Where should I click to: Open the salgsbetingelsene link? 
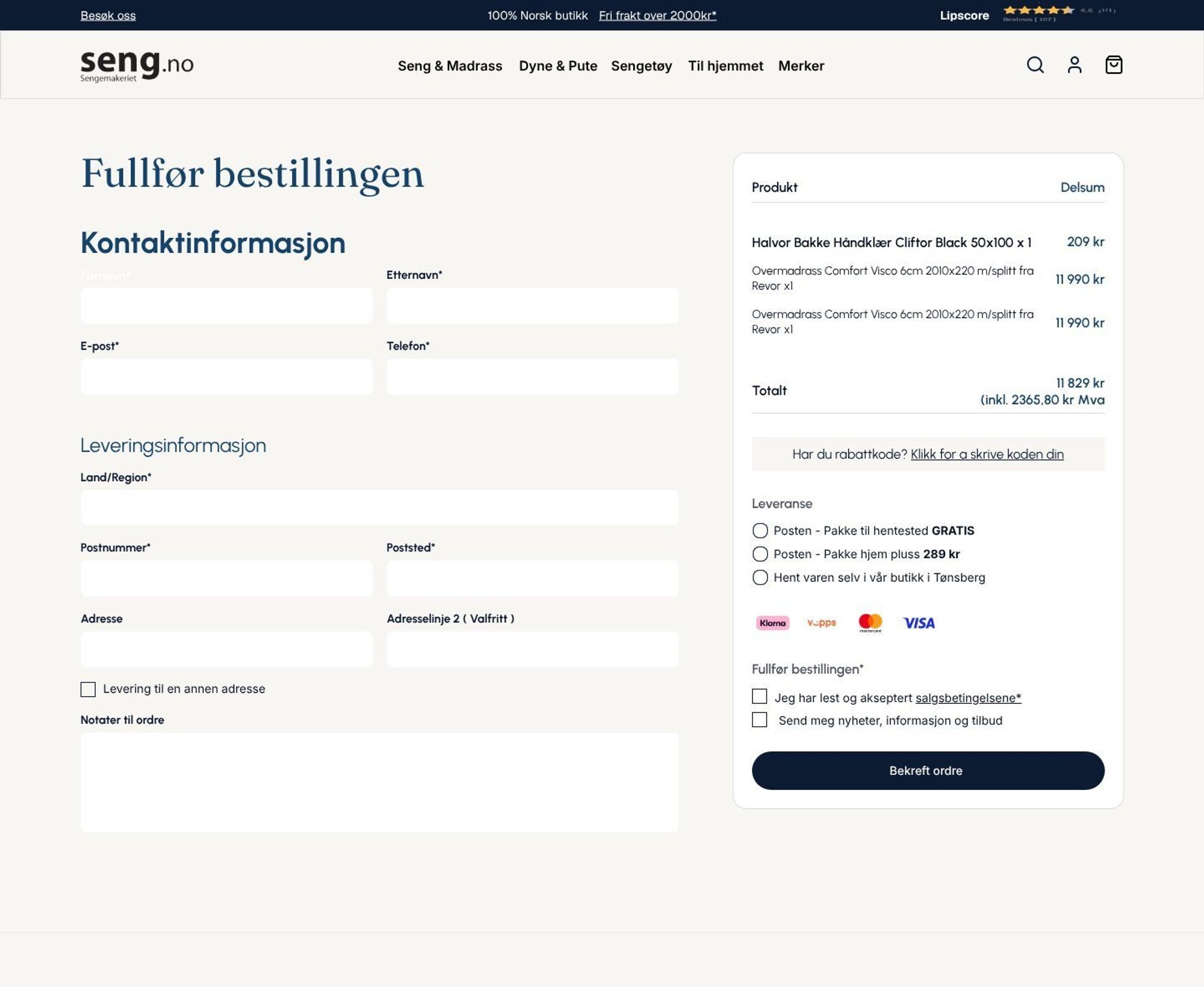pos(968,698)
